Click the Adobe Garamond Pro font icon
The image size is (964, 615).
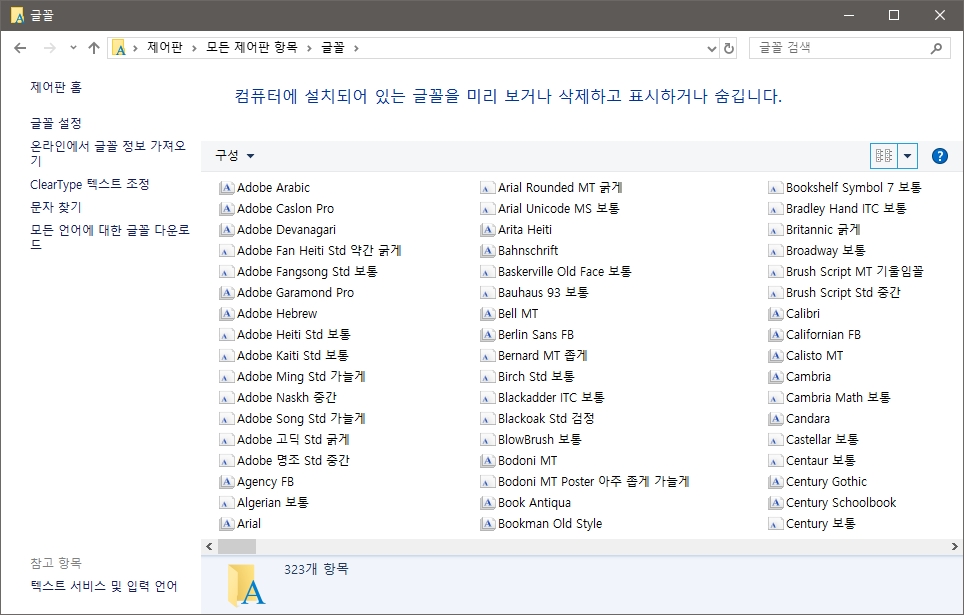[x=227, y=293]
